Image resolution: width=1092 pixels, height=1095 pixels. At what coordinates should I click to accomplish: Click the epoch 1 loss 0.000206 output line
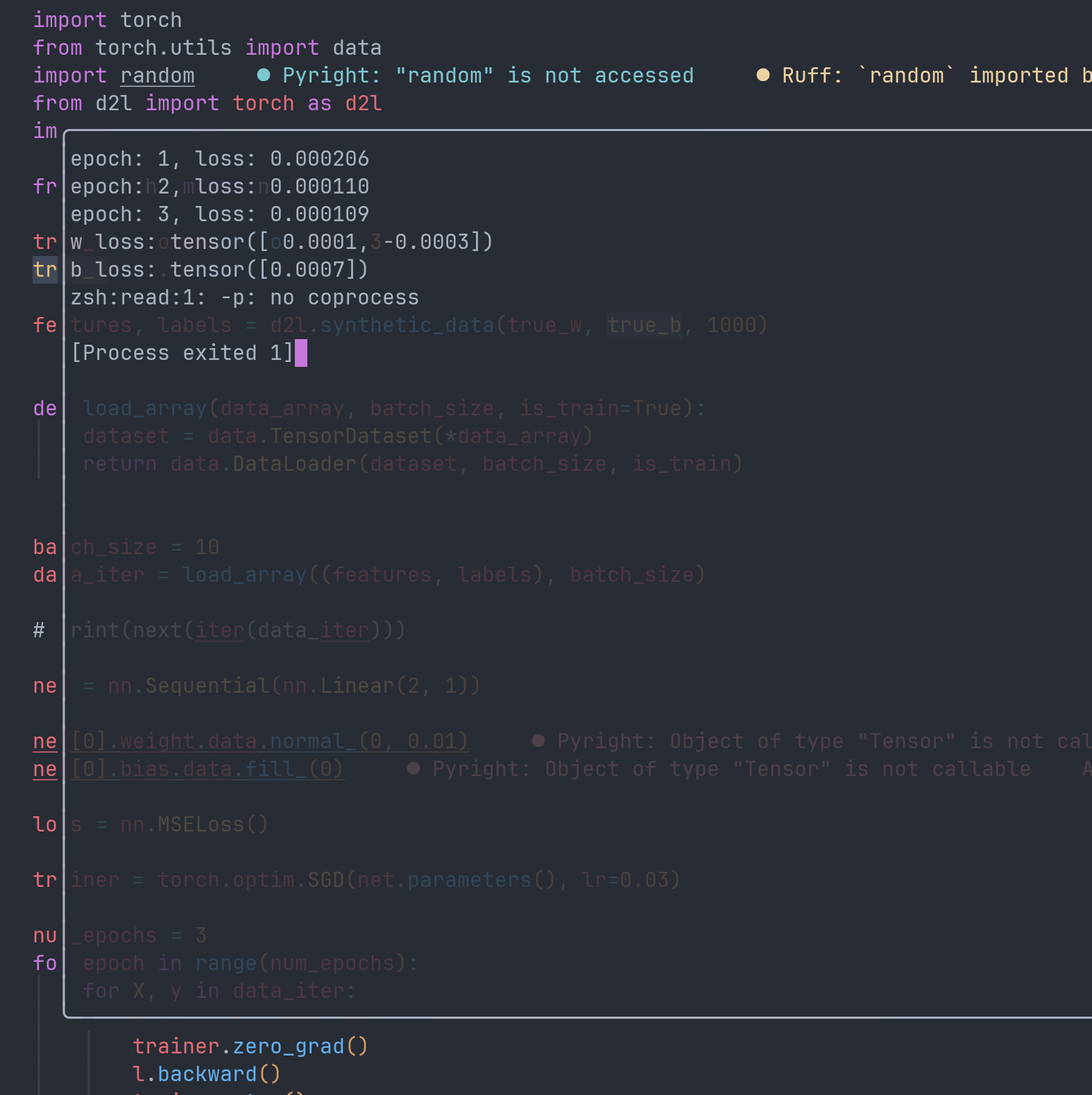click(x=219, y=159)
